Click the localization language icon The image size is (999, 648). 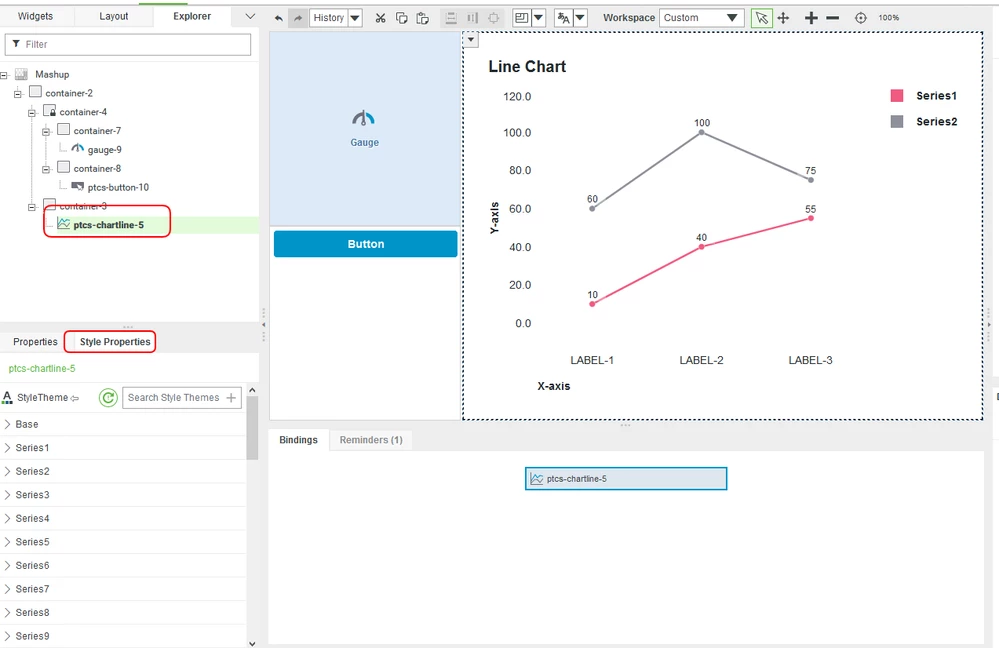pyautogui.click(x=563, y=18)
